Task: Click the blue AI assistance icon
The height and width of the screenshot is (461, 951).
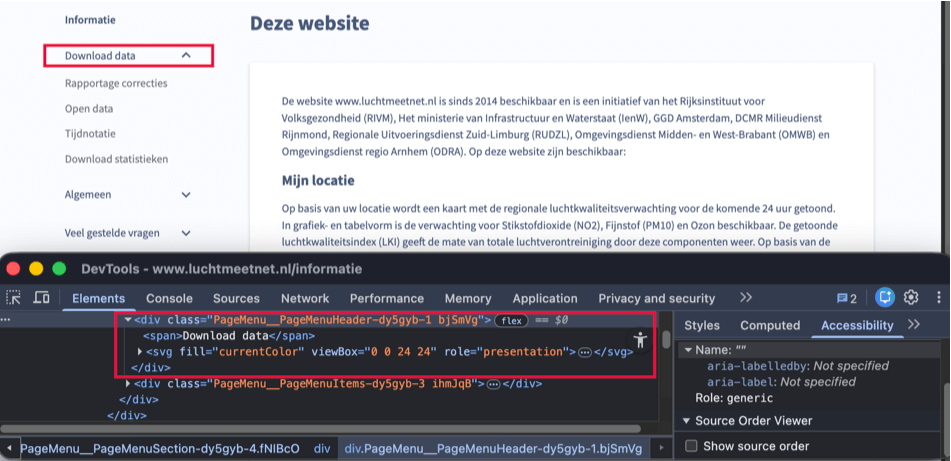Action: pyautogui.click(x=885, y=298)
